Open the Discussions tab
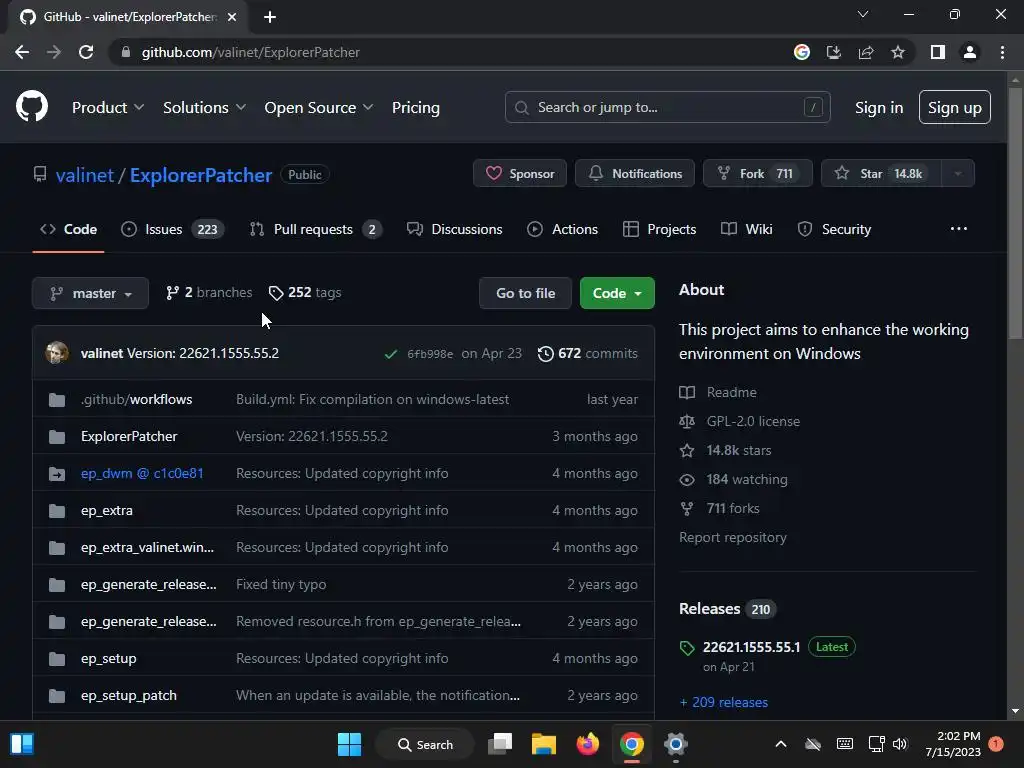1024x768 pixels. pos(455,229)
